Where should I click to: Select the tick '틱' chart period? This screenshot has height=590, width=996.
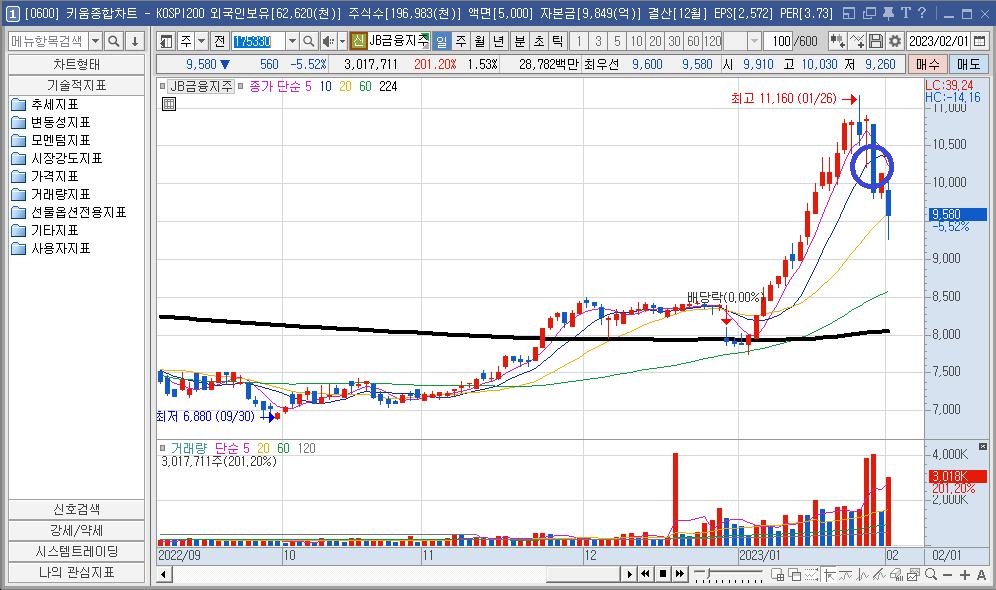(x=558, y=41)
